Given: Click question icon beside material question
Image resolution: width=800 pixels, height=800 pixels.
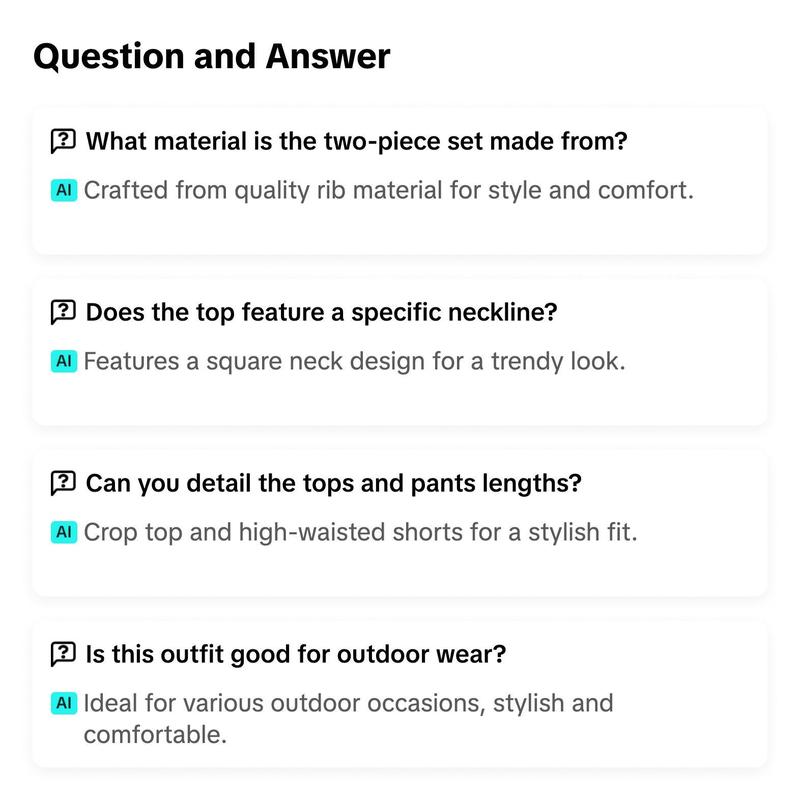Looking at the screenshot, I should [x=63, y=141].
